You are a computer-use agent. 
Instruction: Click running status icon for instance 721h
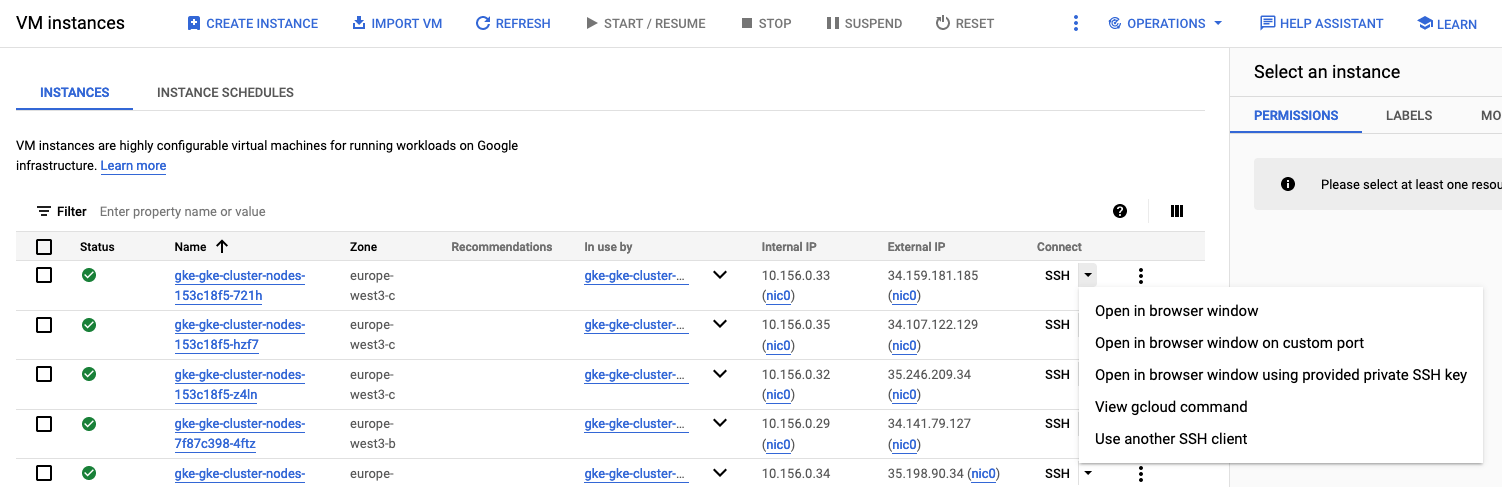coord(89,275)
